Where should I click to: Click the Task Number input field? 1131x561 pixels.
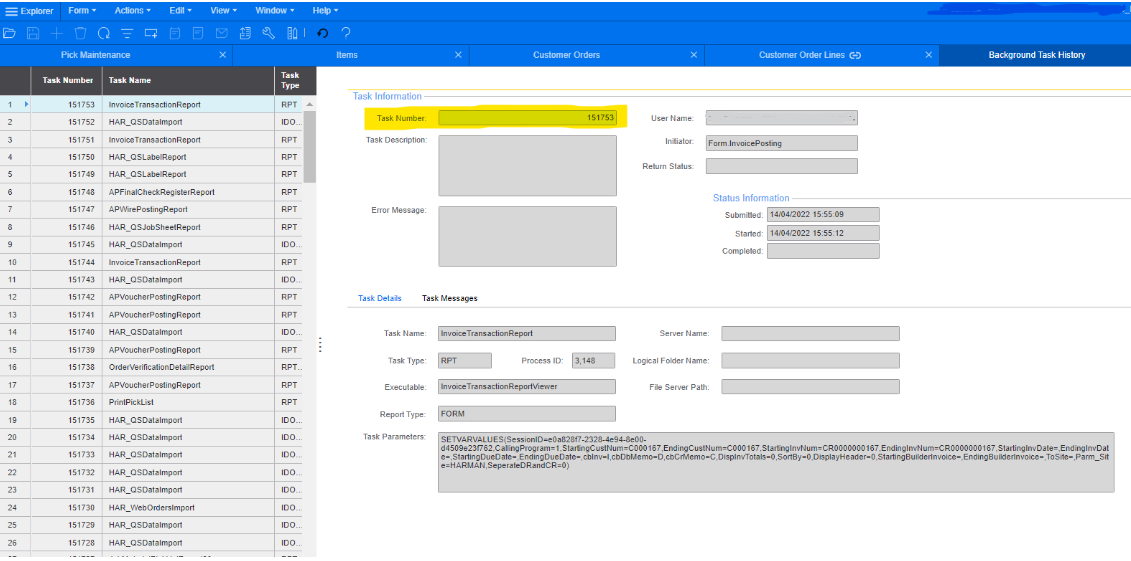528,118
